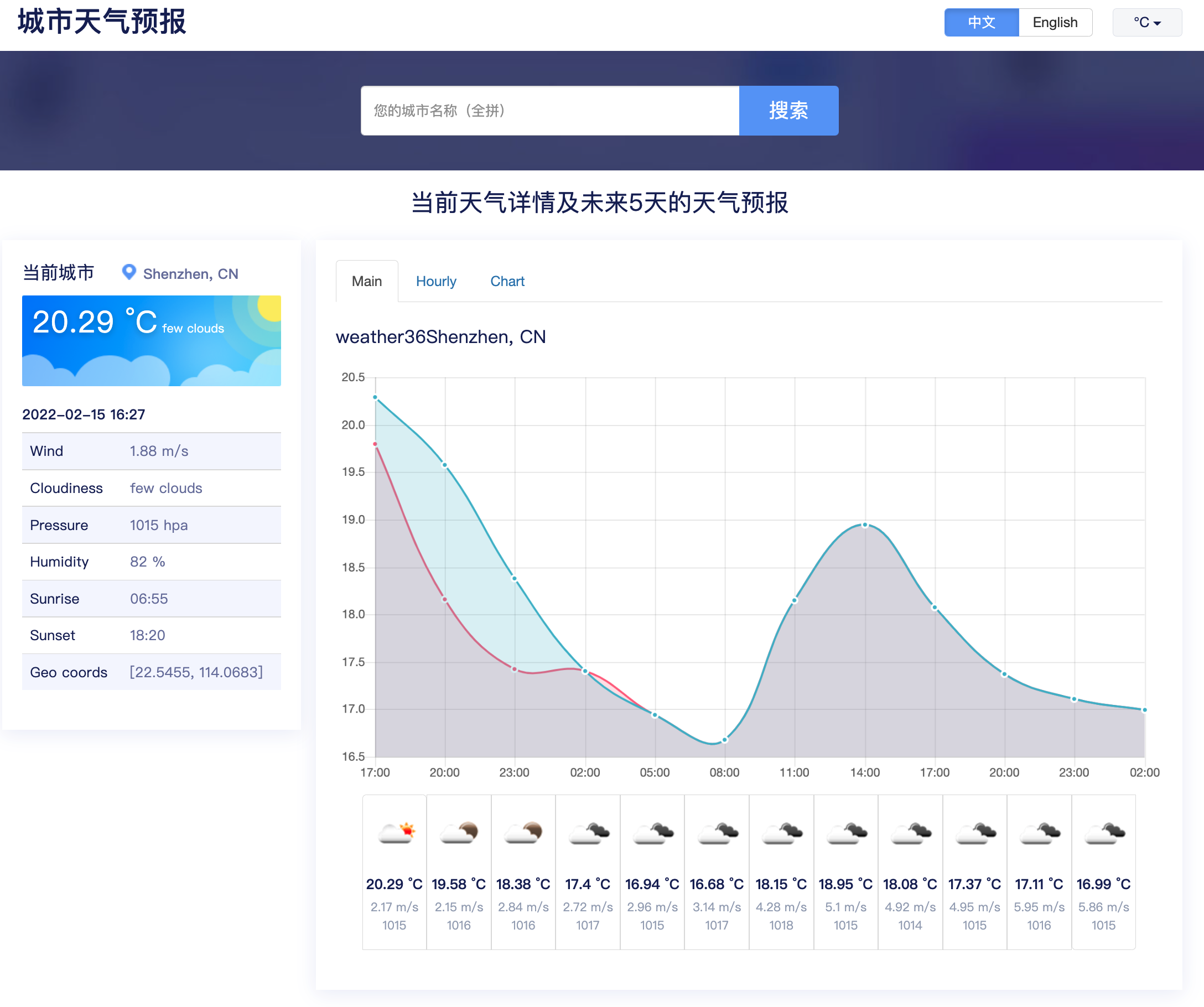The image size is (1204, 1007).
Task: Click the 08:00 lowest data point on chart
Action: coord(725,740)
